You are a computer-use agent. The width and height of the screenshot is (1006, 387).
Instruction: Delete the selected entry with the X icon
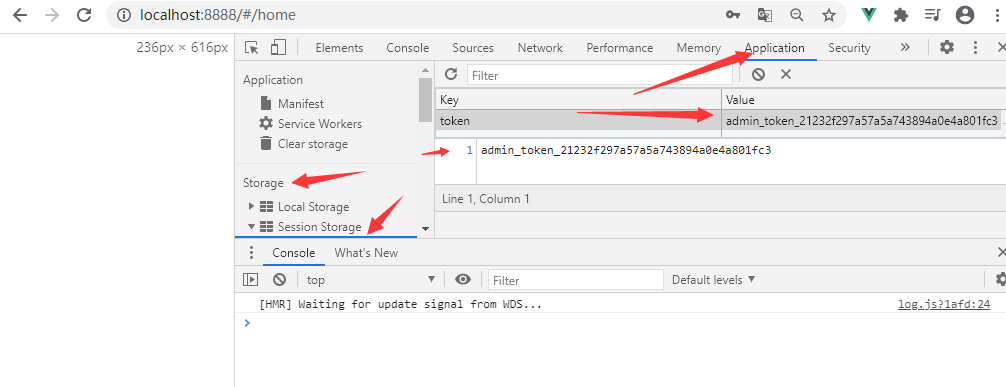coord(786,74)
